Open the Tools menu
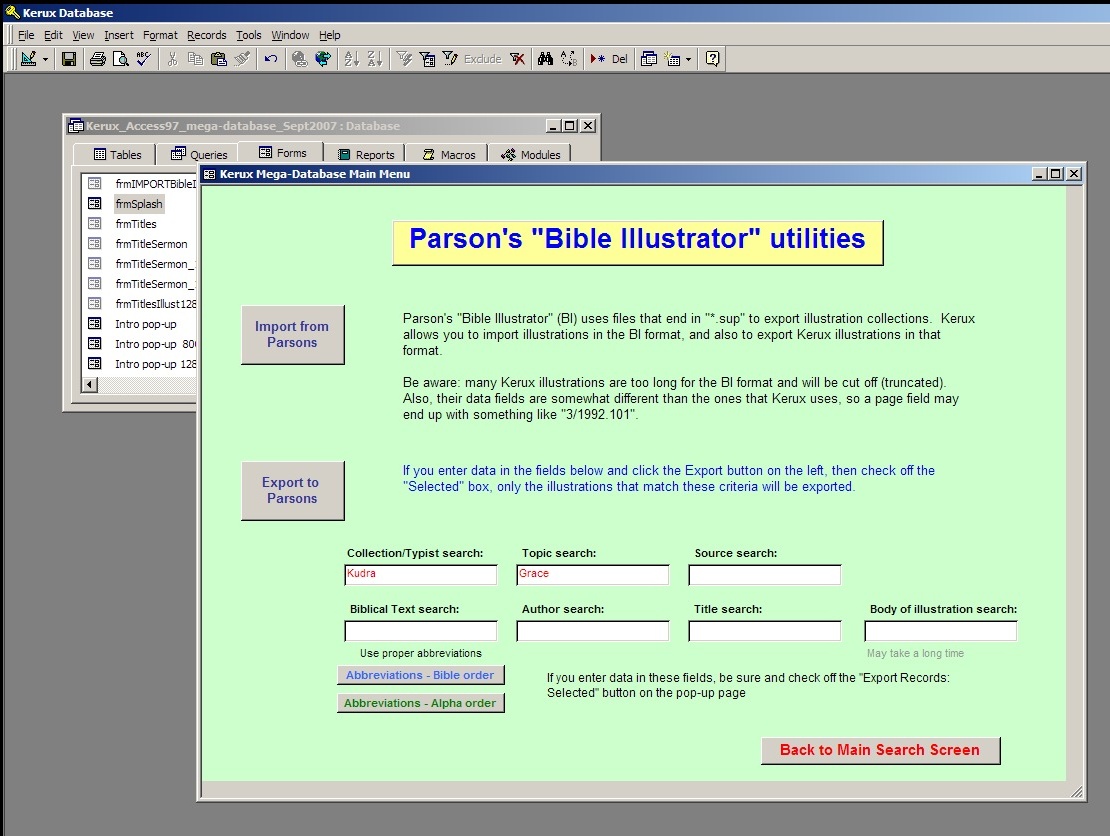Viewport: 1110px width, 836px height. click(x=248, y=35)
